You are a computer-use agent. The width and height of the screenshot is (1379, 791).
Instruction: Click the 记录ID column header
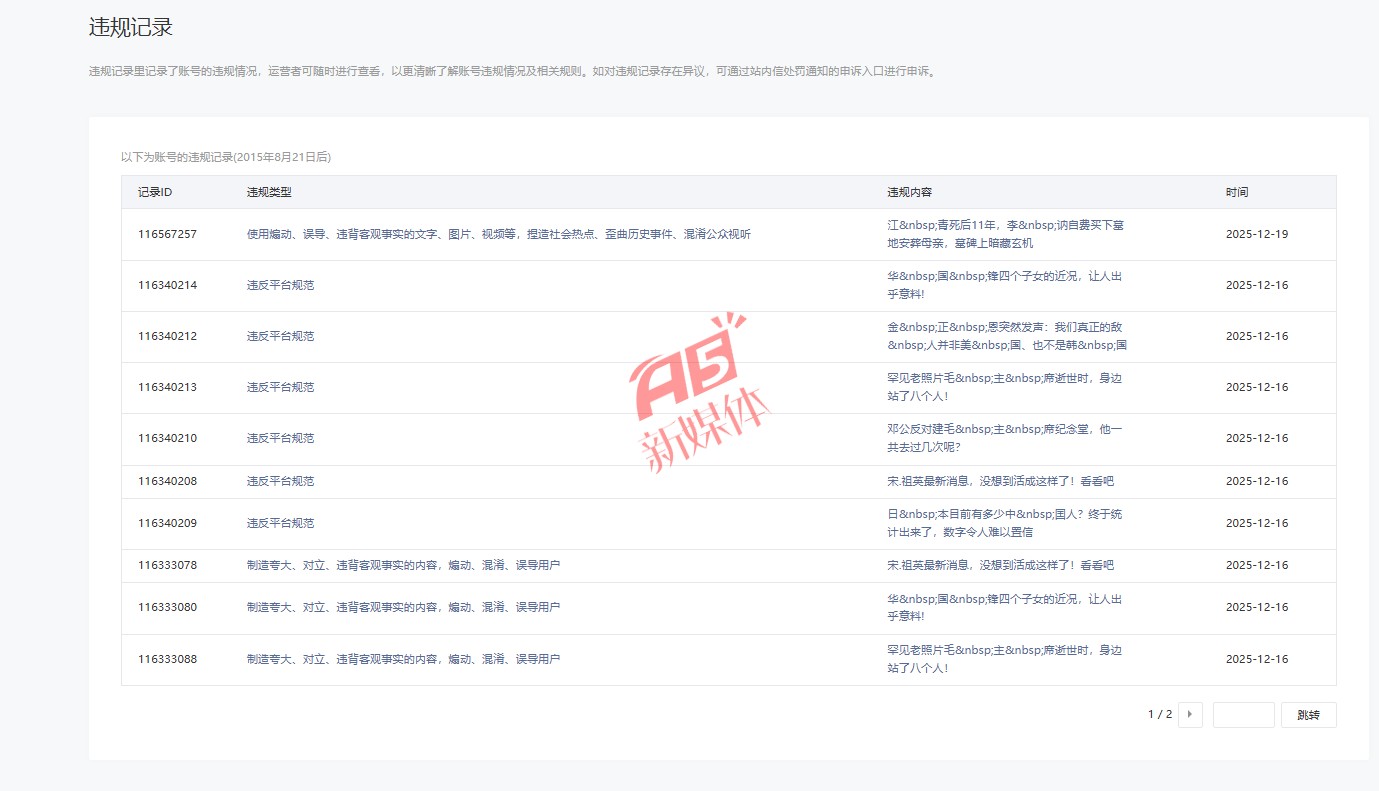click(155, 192)
